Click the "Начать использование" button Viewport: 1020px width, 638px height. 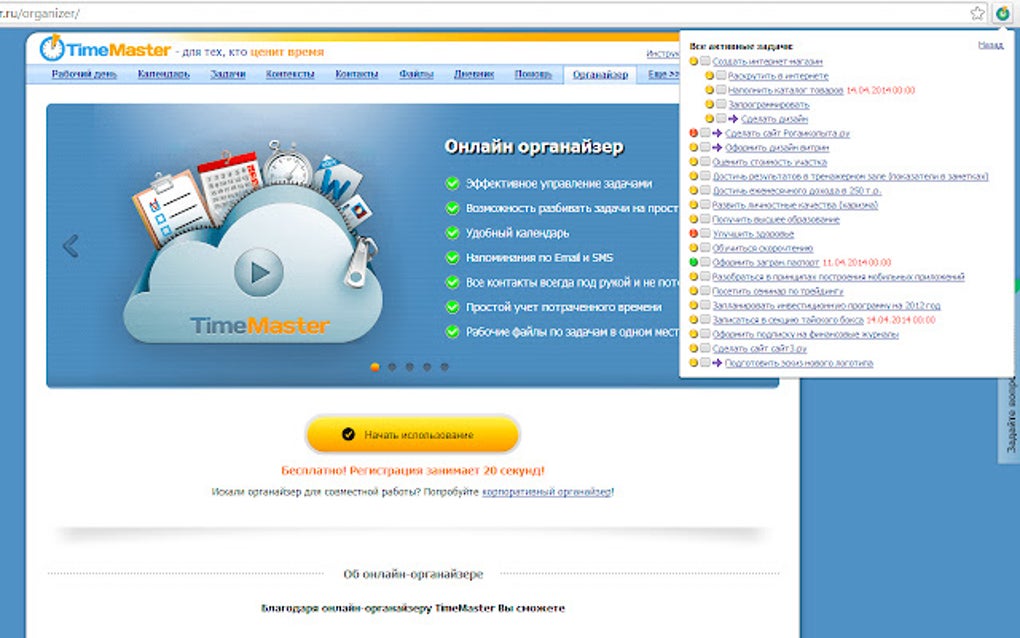414,434
